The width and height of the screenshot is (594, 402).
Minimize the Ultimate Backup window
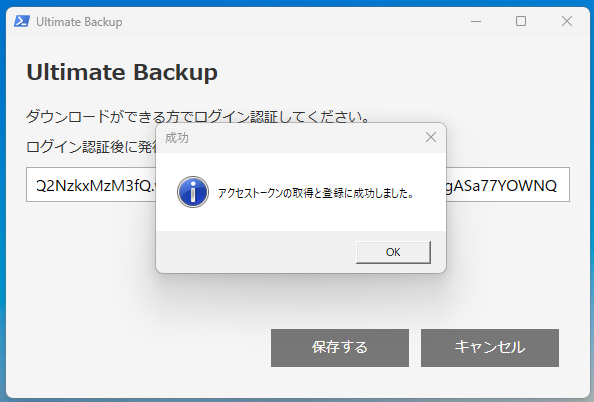pos(476,21)
